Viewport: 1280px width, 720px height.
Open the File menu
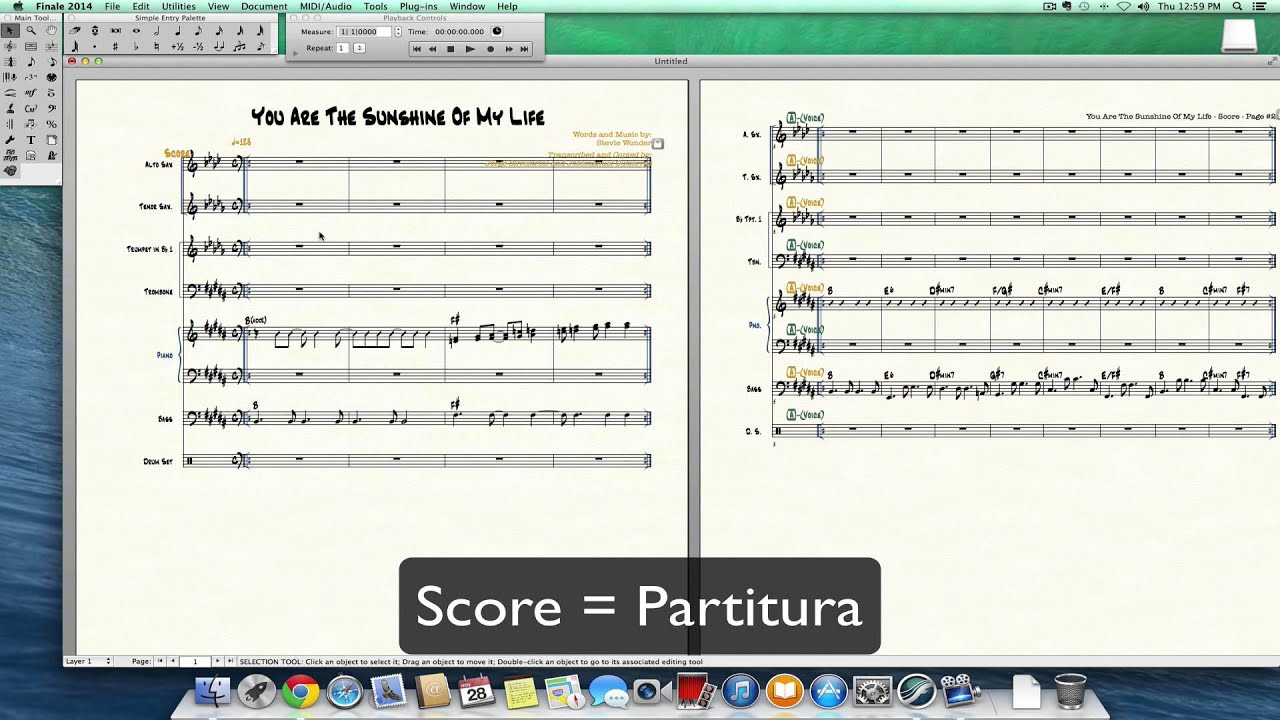112,6
